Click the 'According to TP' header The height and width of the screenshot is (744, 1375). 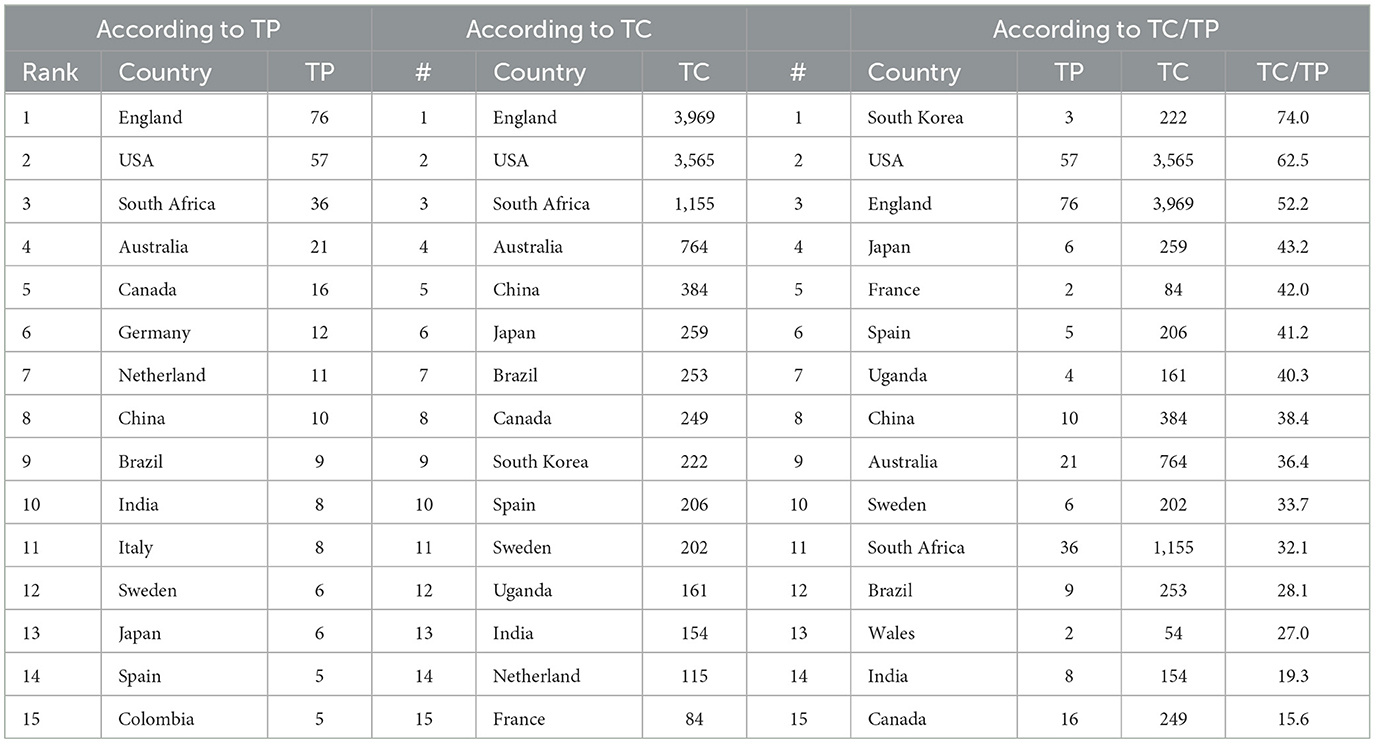(x=186, y=29)
